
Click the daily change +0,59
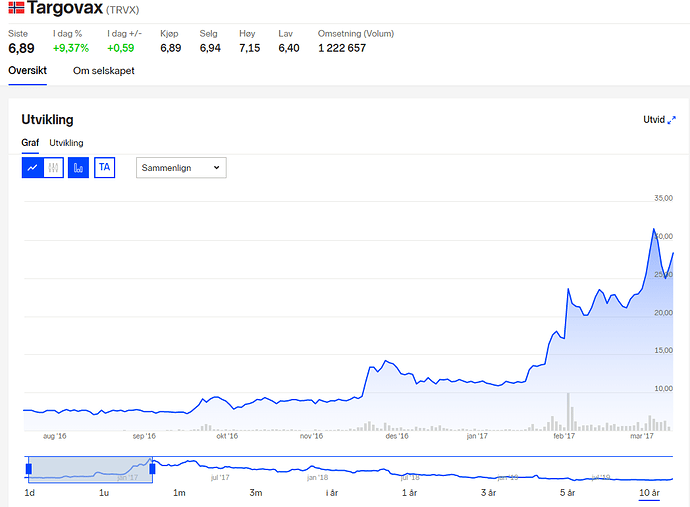121,48
